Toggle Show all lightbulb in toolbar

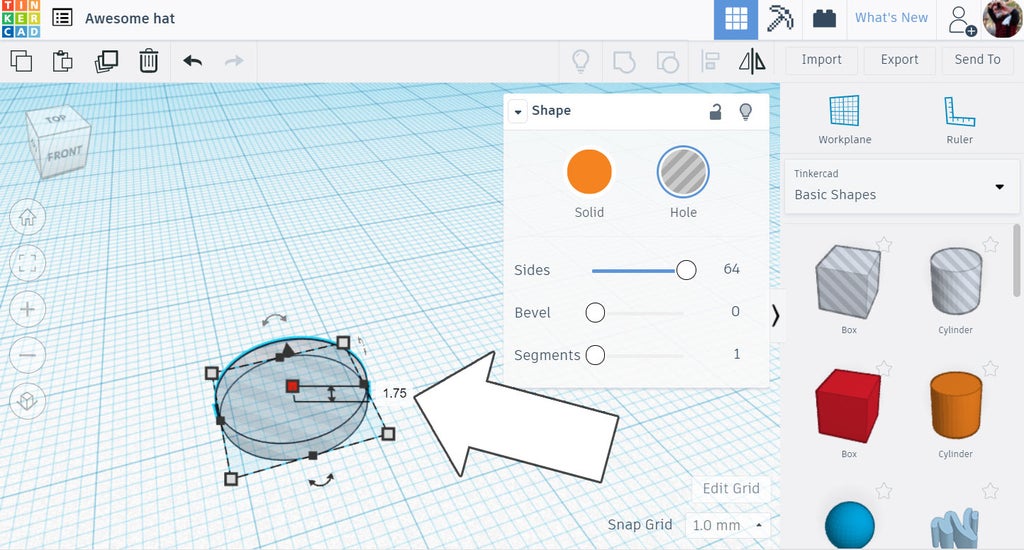point(581,61)
